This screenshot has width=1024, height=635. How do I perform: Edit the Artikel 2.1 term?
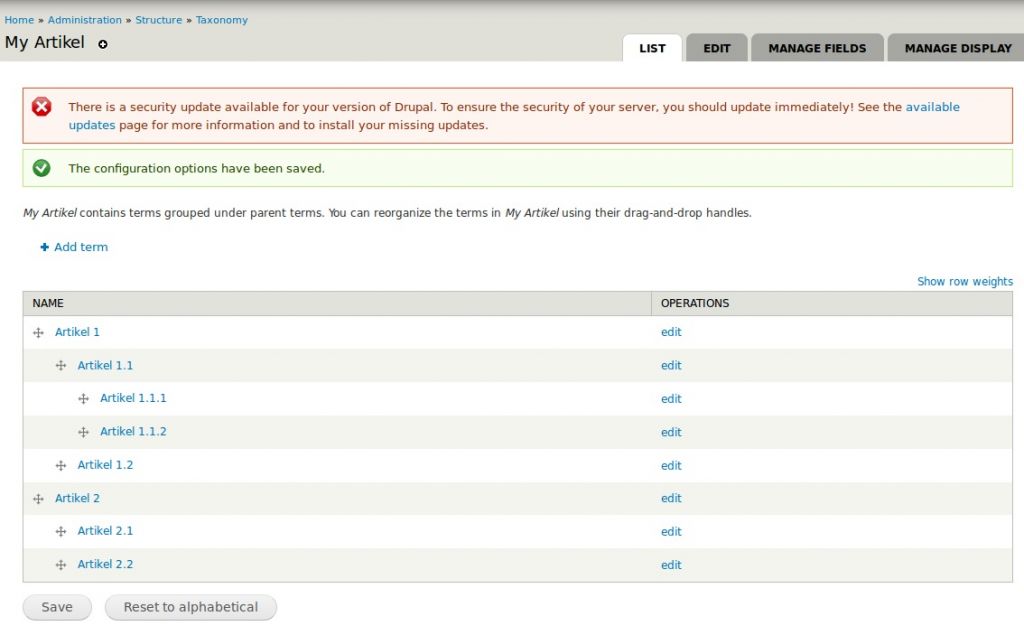click(671, 532)
